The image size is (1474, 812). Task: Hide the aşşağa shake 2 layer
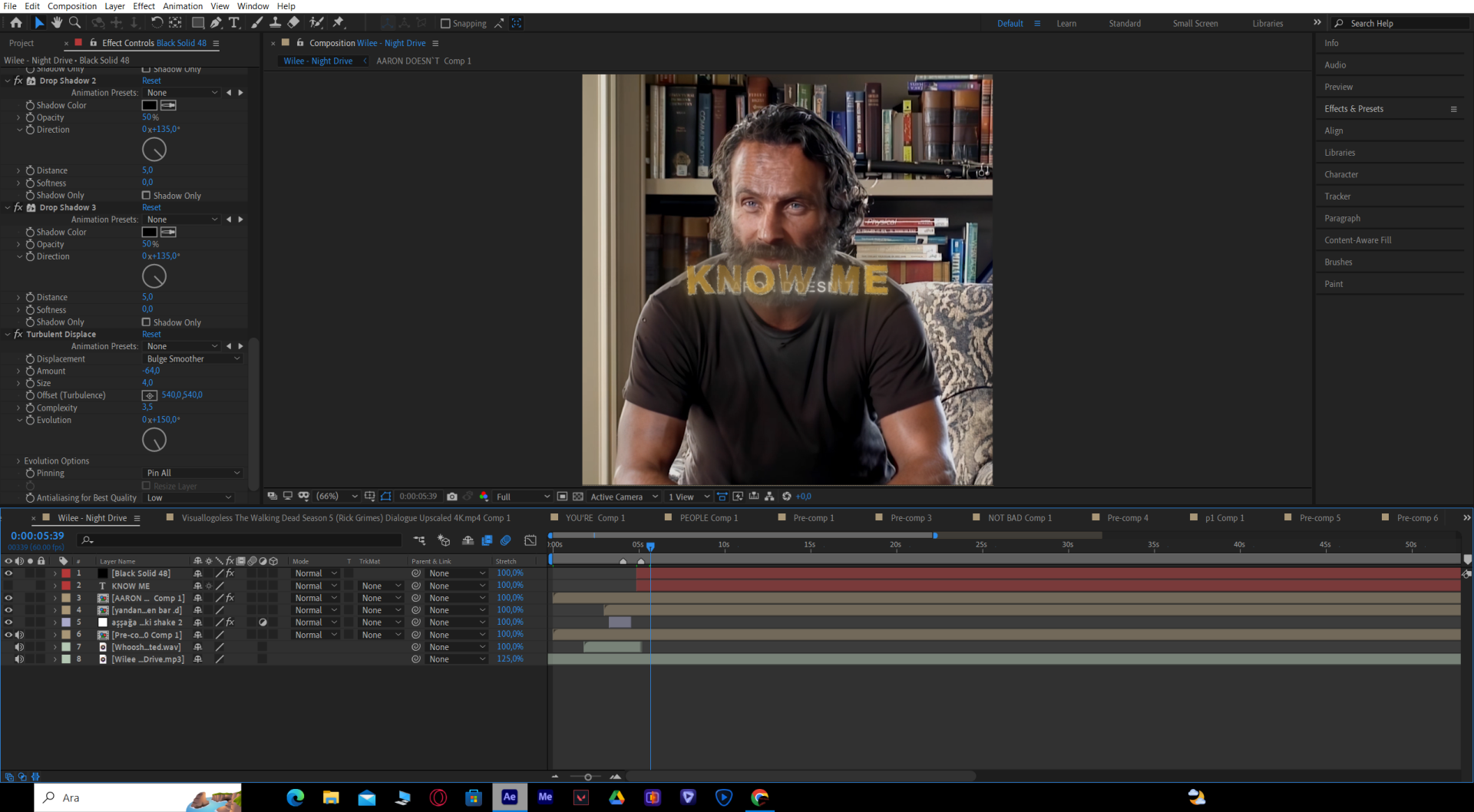(x=8, y=622)
